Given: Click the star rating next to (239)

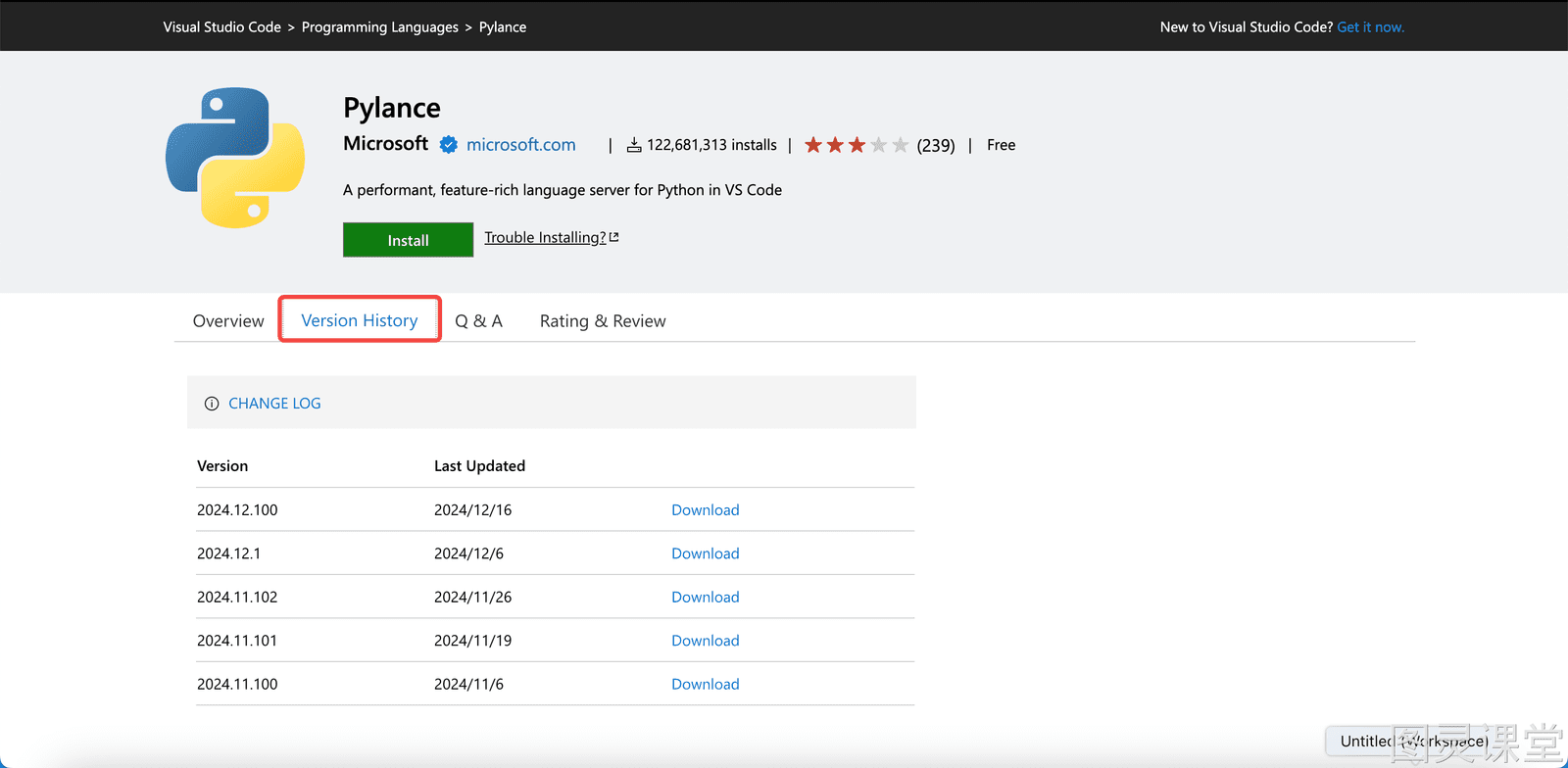Looking at the screenshot, I should (857, 145).
